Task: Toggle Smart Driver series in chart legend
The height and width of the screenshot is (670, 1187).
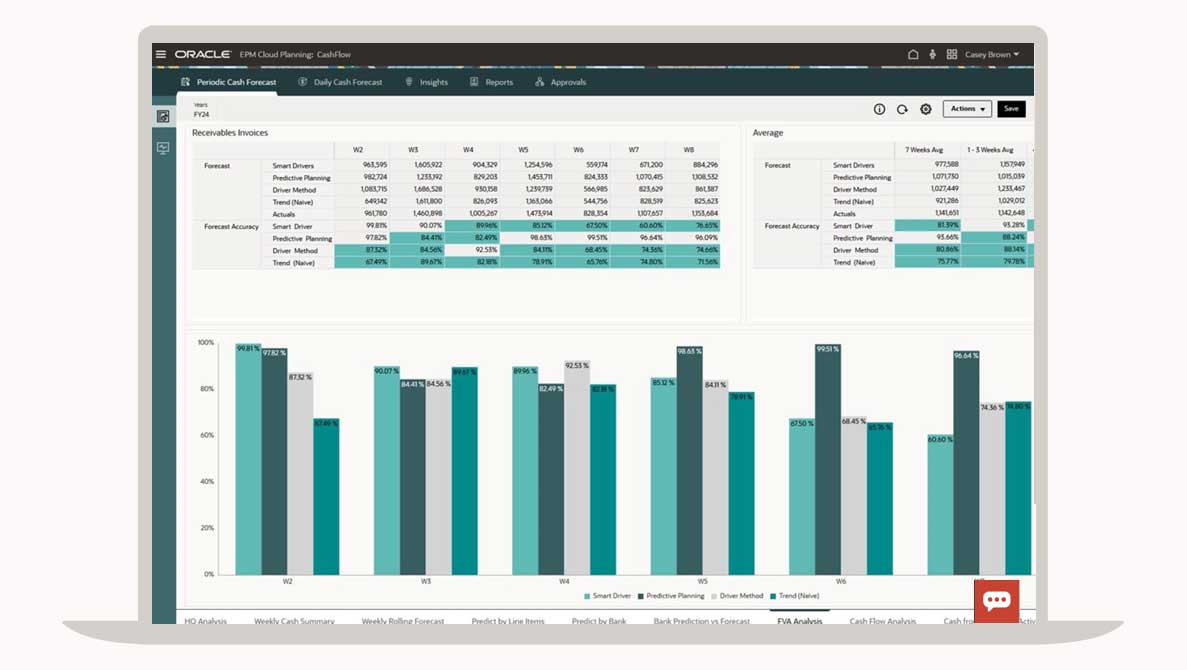Action: click(x=607, y=596)
